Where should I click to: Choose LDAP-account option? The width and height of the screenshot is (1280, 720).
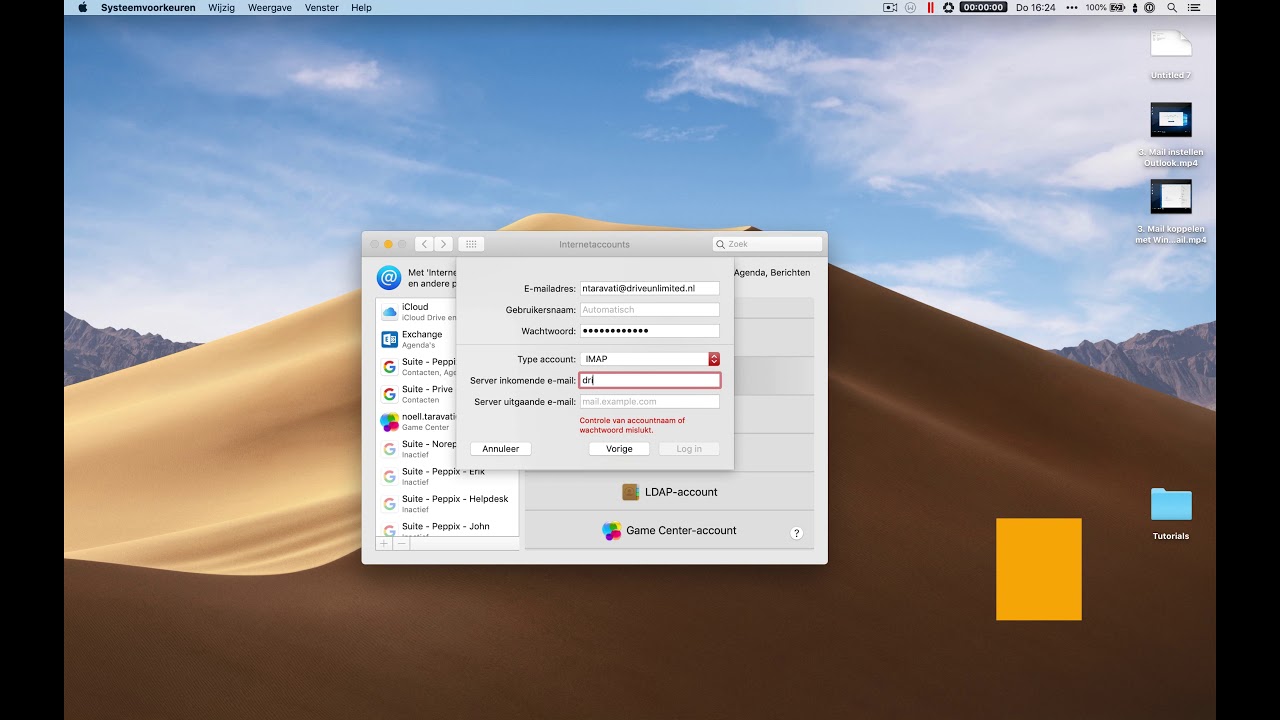(669, 492)
